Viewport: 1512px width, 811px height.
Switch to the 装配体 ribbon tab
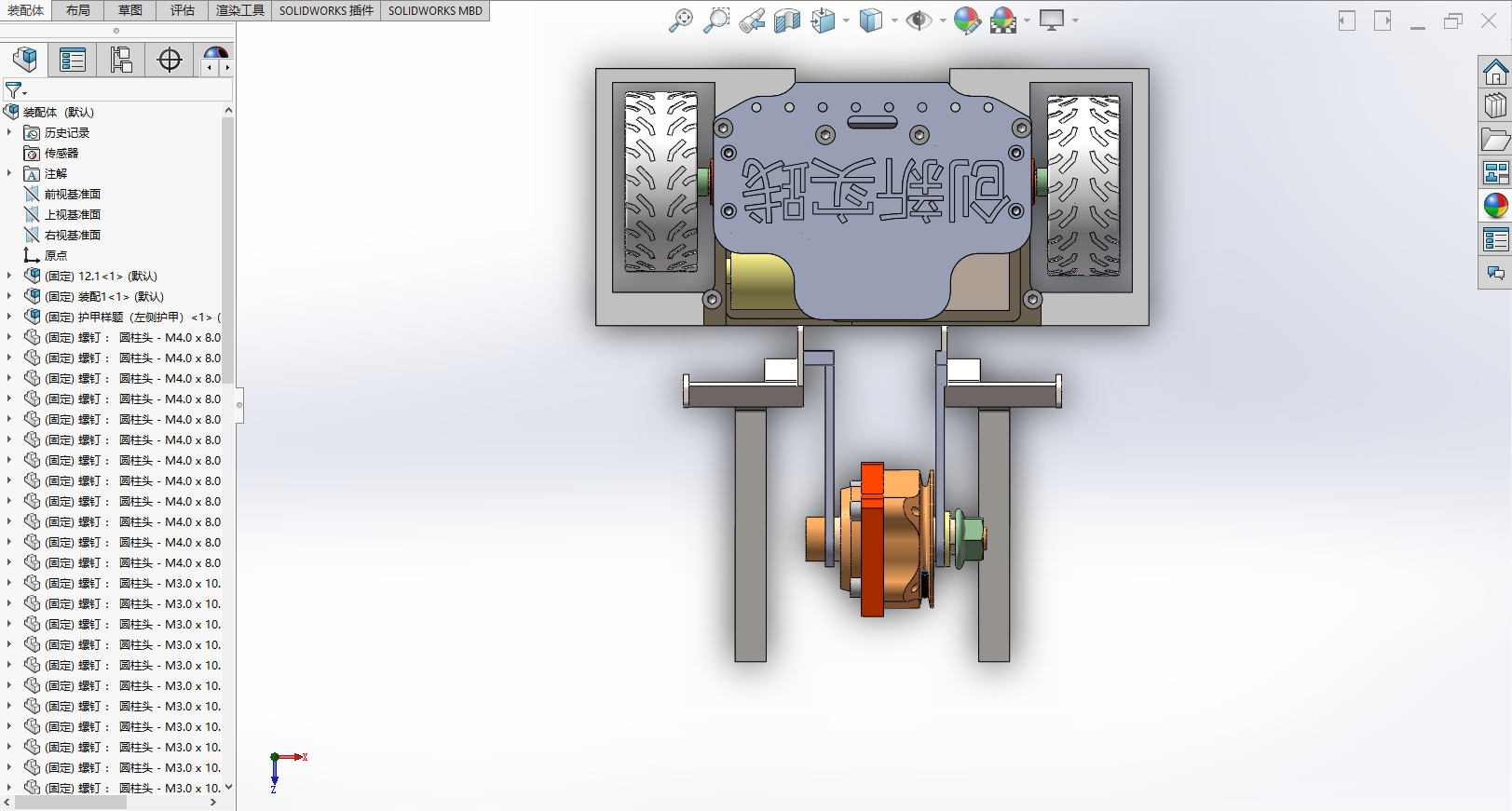(x=26, y=10)
